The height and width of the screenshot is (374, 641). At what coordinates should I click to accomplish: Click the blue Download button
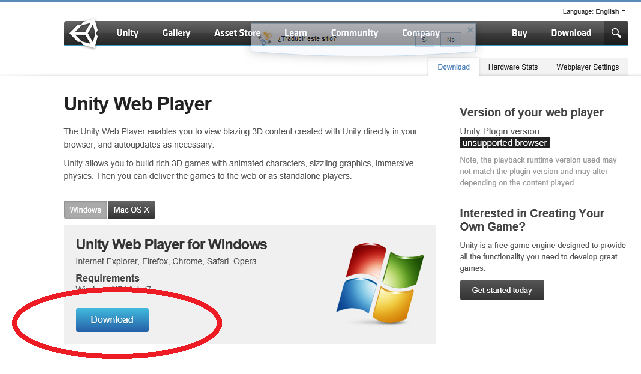pyautogui.click(x=112, y=320)
